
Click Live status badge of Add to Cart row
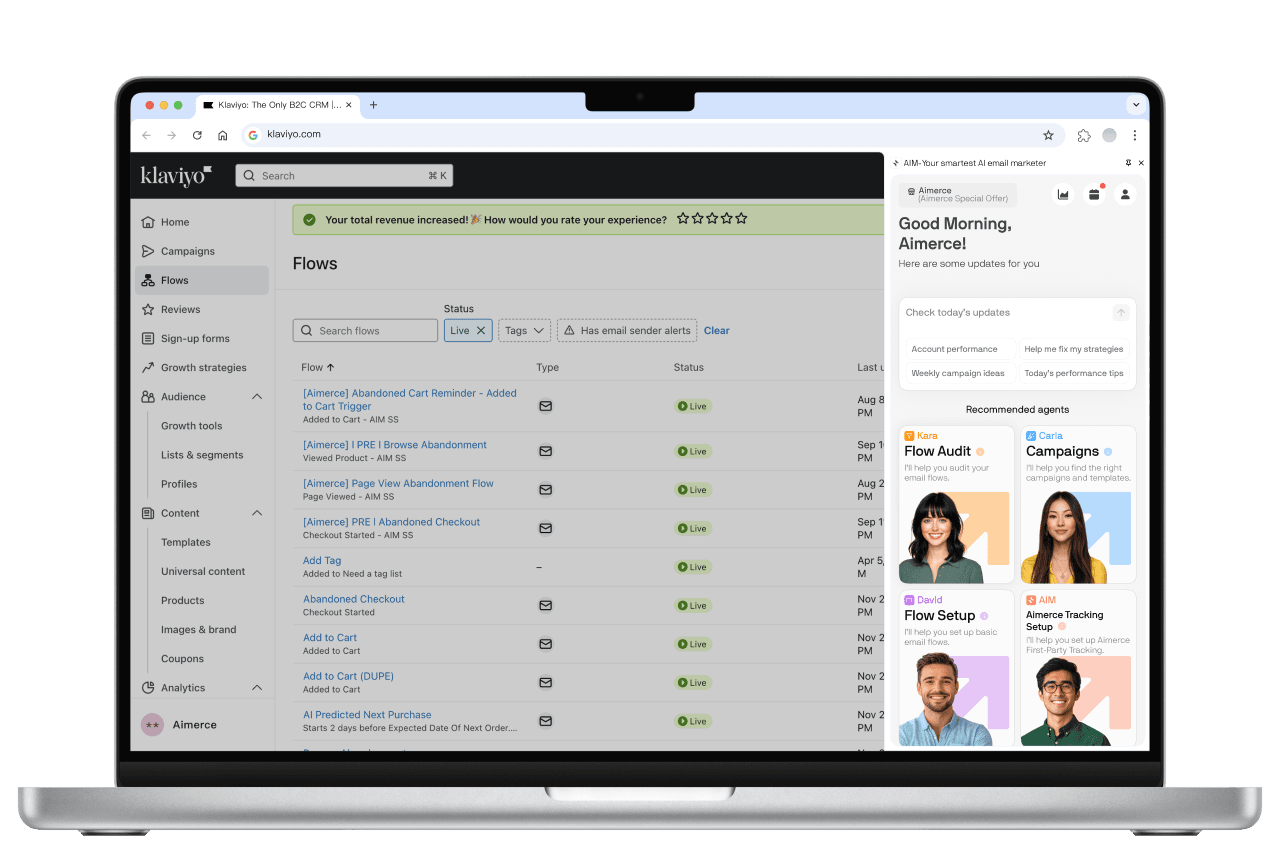(x=692, y=644)
